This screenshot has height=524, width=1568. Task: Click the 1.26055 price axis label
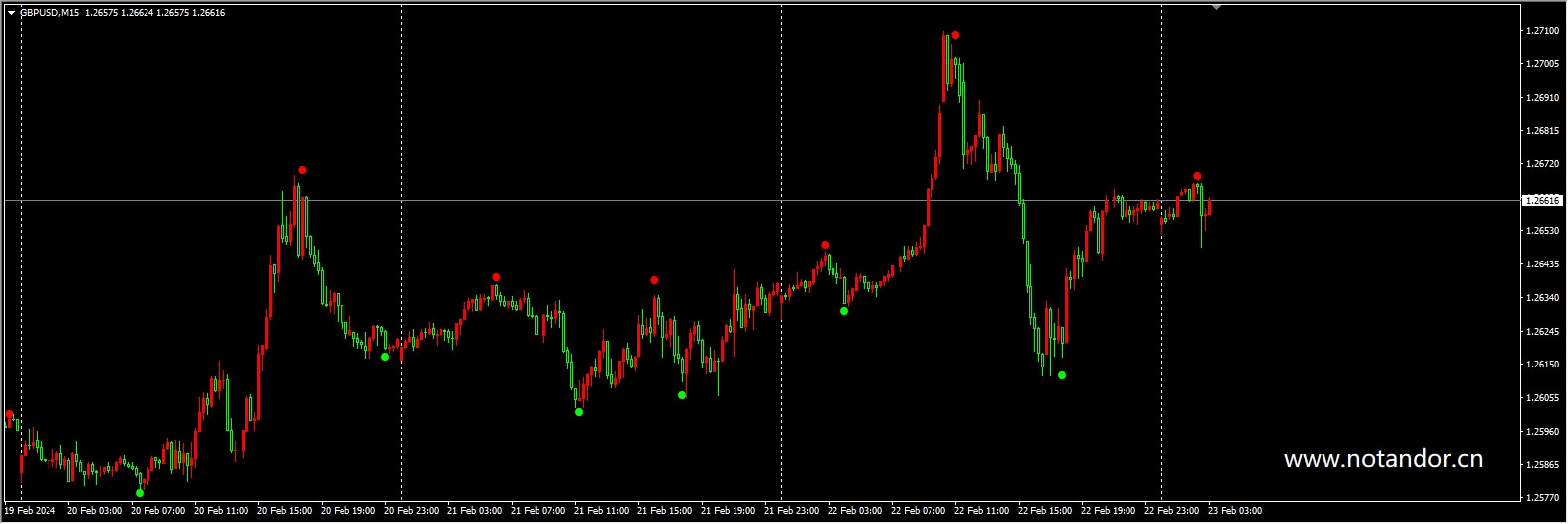point(1542,398)
